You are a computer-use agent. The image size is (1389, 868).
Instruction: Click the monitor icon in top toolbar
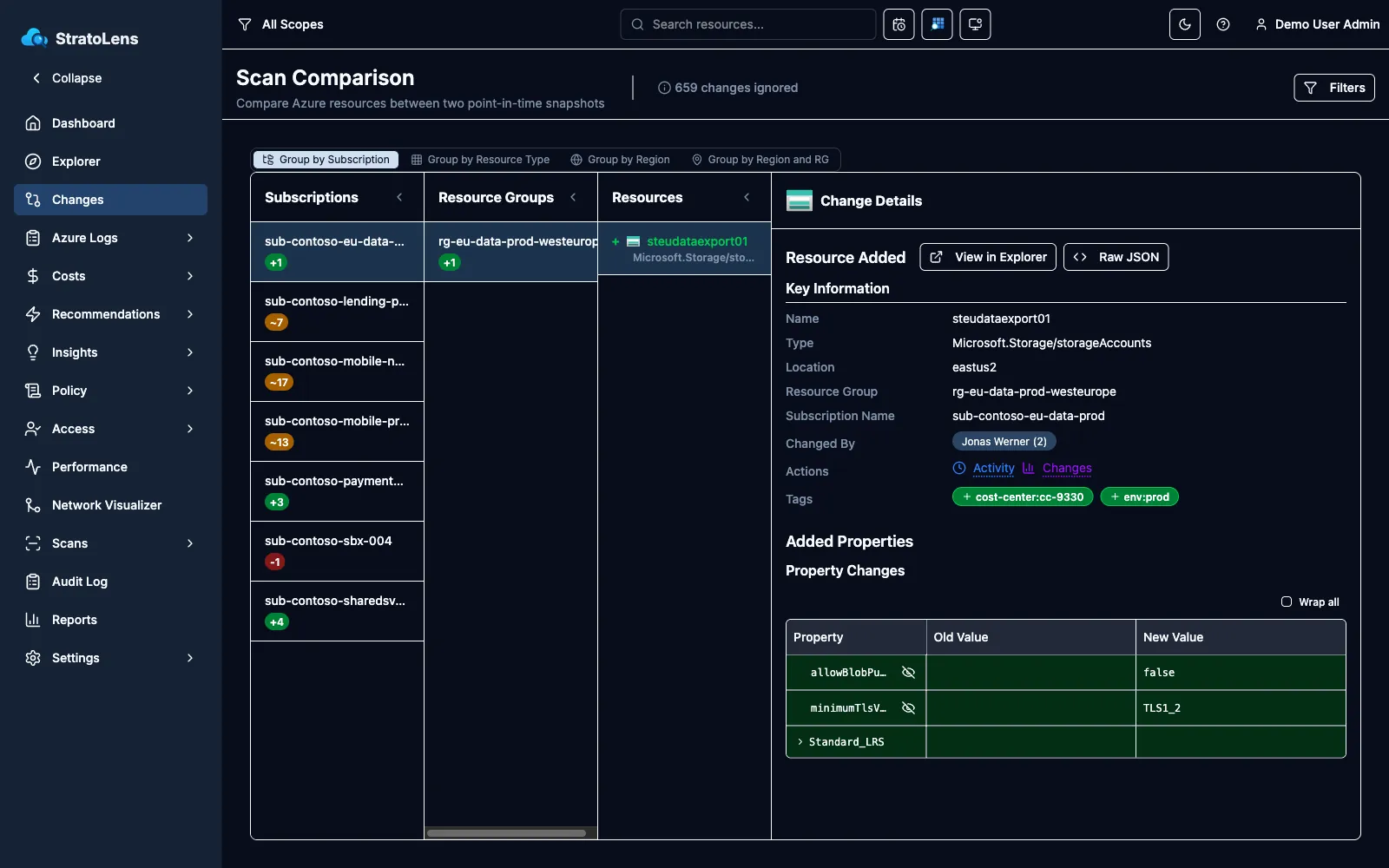975,24
